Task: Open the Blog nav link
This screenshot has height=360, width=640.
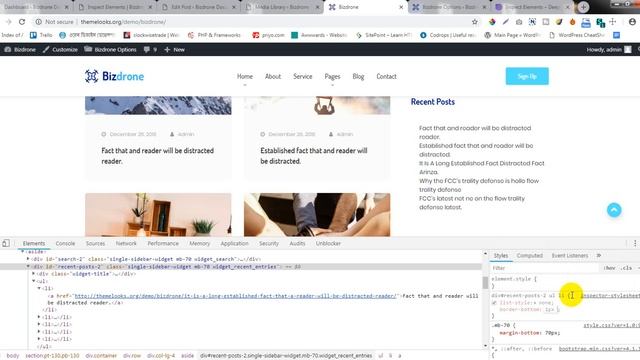Action: [x=358, y=76]
